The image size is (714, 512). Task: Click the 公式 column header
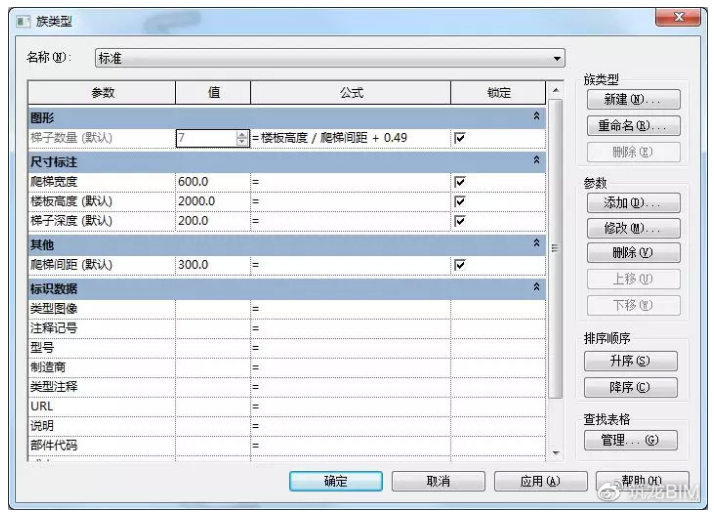351,93
